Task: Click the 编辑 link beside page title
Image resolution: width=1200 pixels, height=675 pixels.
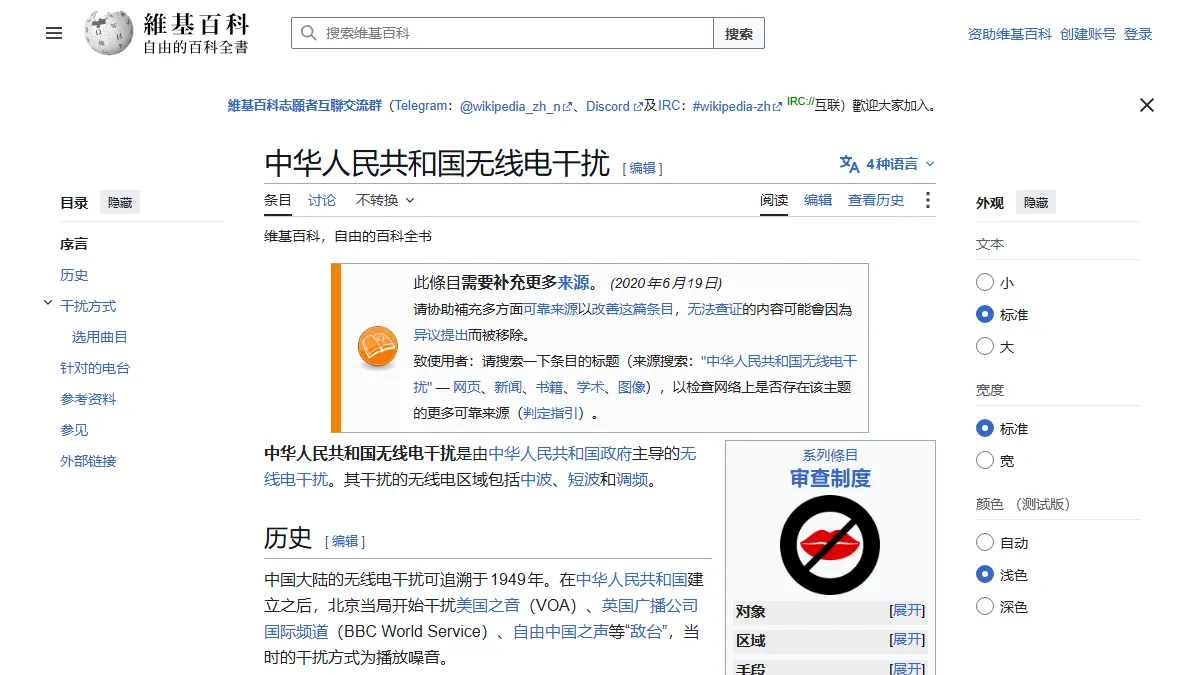Action: (642, 168)
